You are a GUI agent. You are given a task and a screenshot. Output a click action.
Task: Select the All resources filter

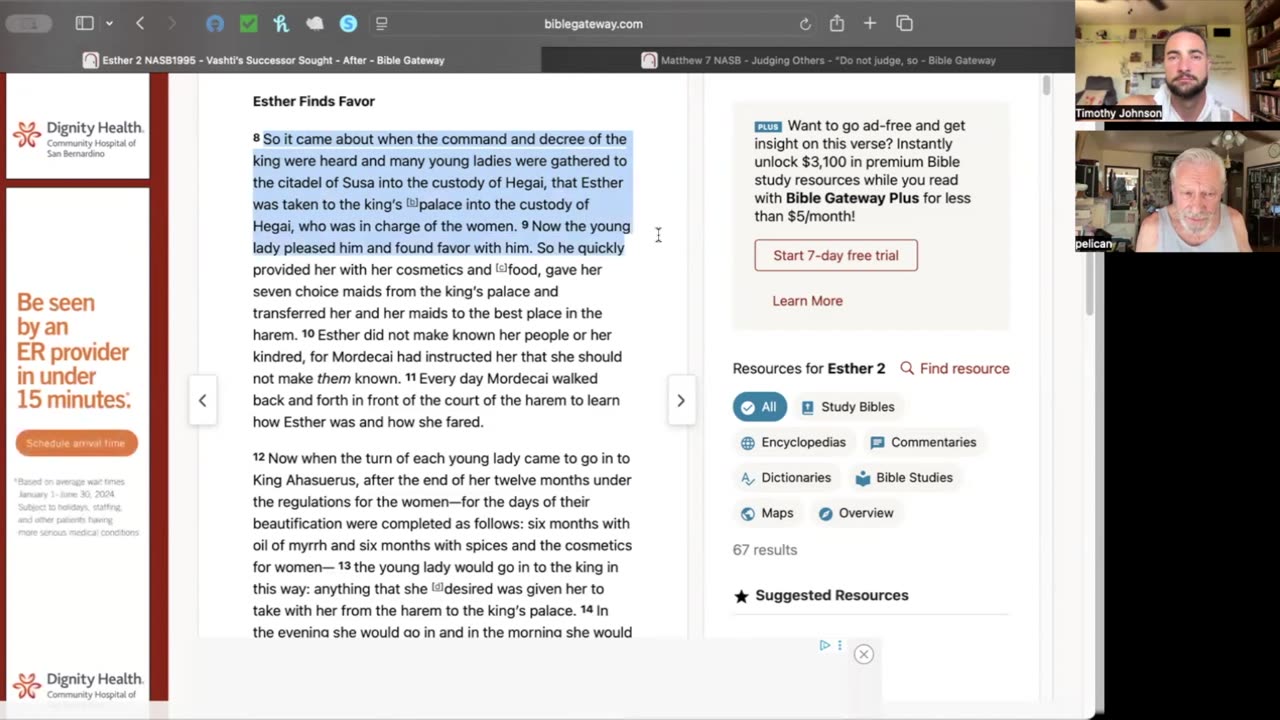click(760, 407)
